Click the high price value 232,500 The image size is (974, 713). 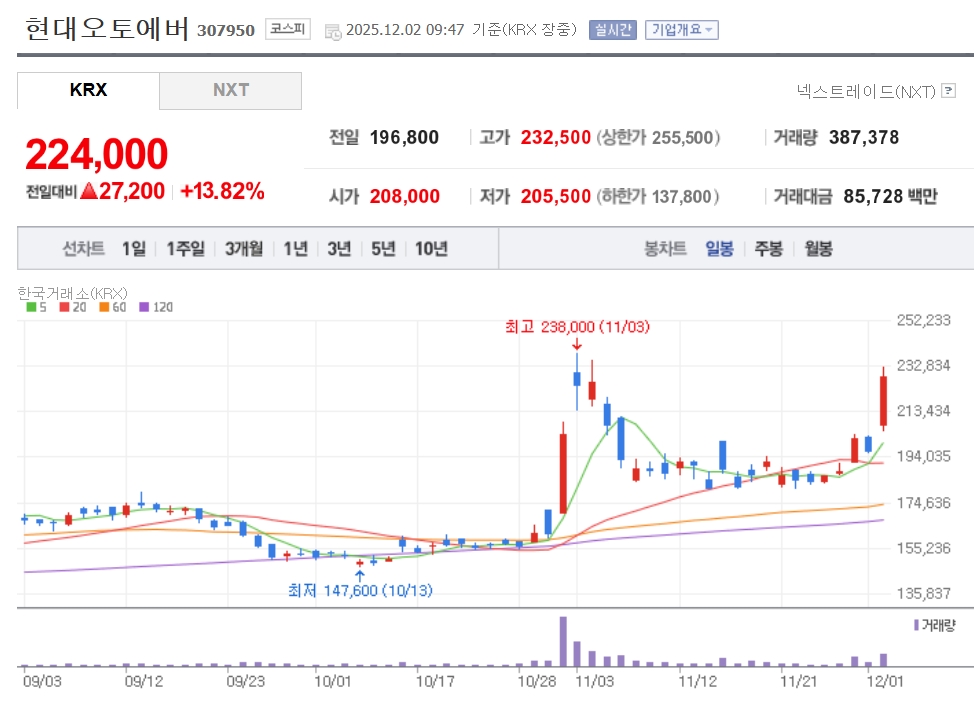pos(555,137)
